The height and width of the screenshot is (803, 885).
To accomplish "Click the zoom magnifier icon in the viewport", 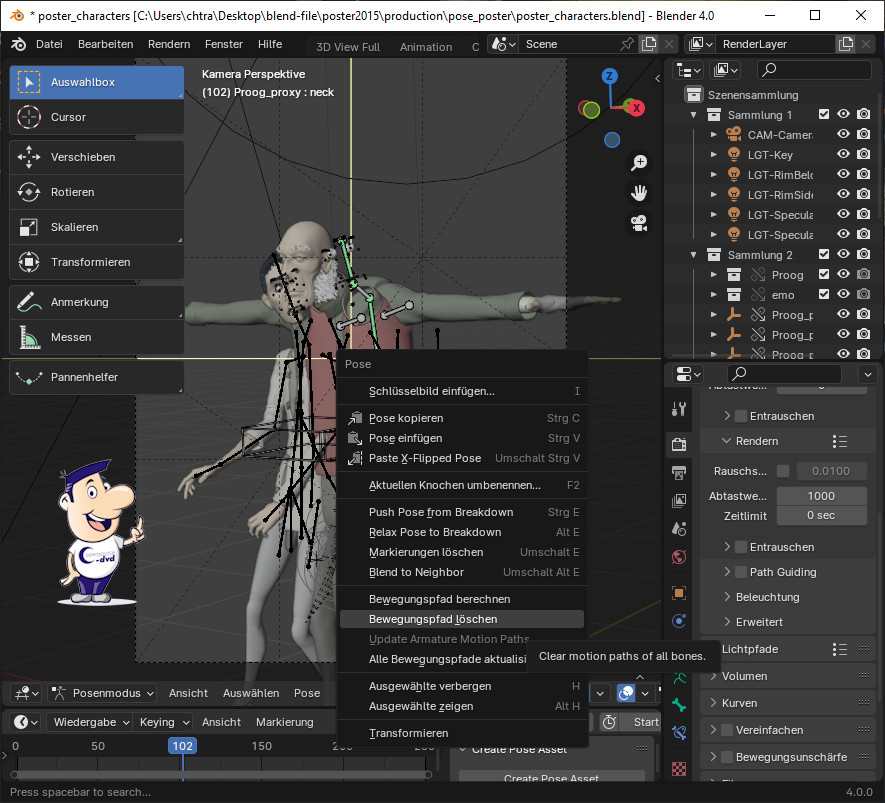I will pos(639,163).
